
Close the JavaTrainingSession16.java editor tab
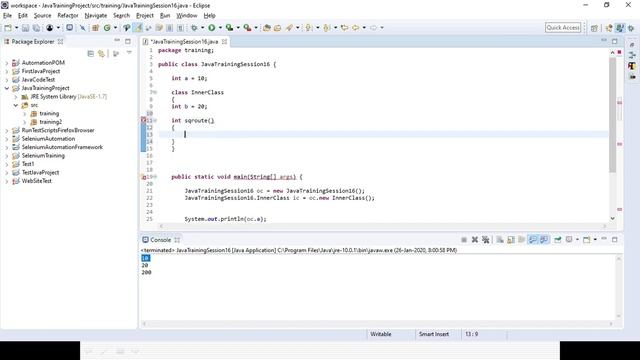224,42
